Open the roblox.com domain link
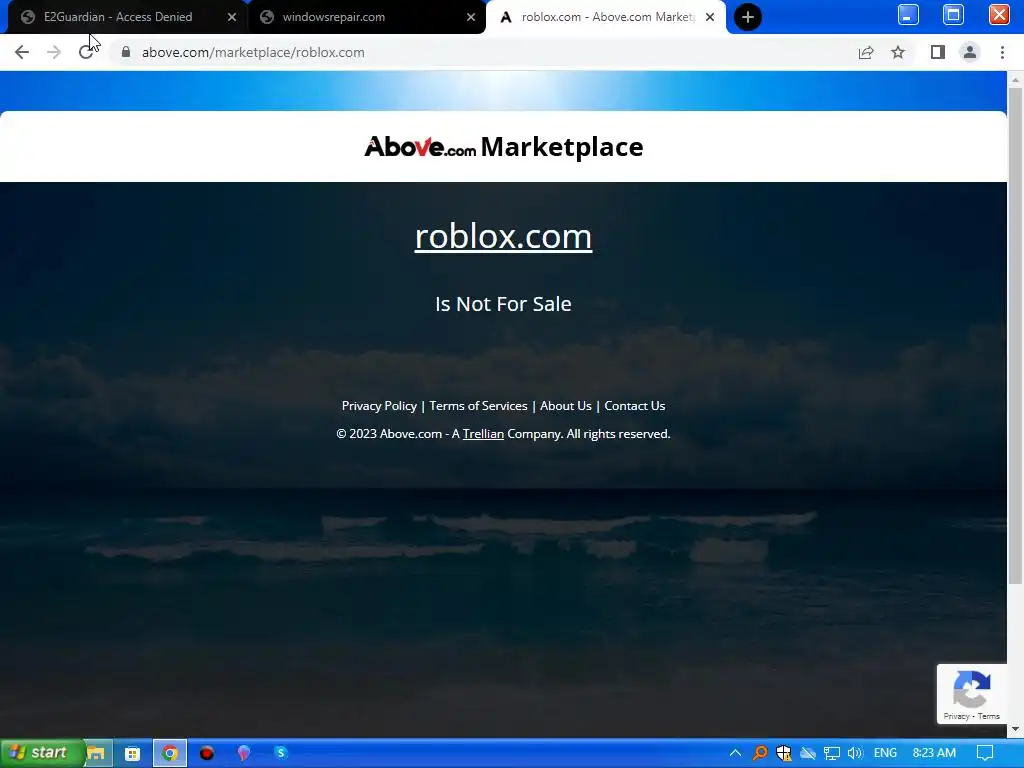Viewport: 1024px width, 768px height. click(x=504, y=236)
